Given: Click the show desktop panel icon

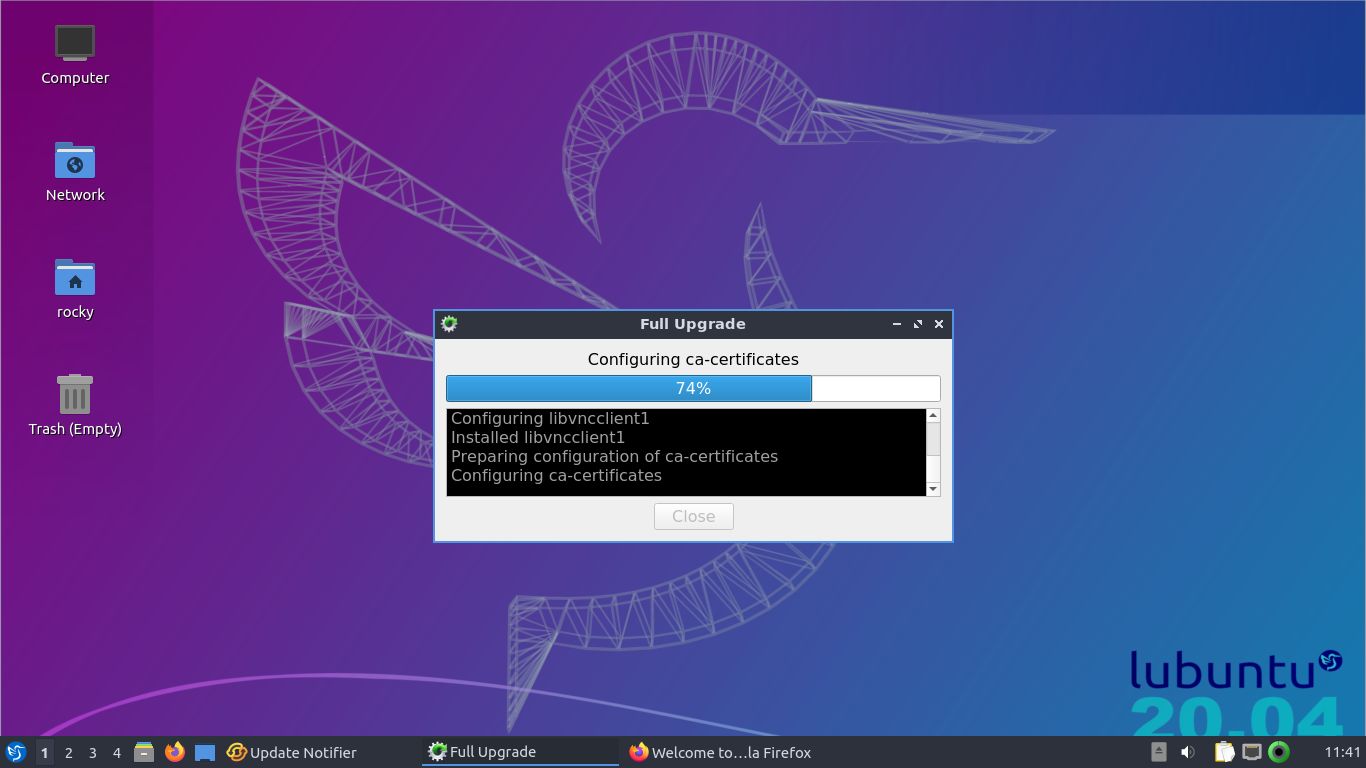Looking at the screenshot, I should pos(205,752).
